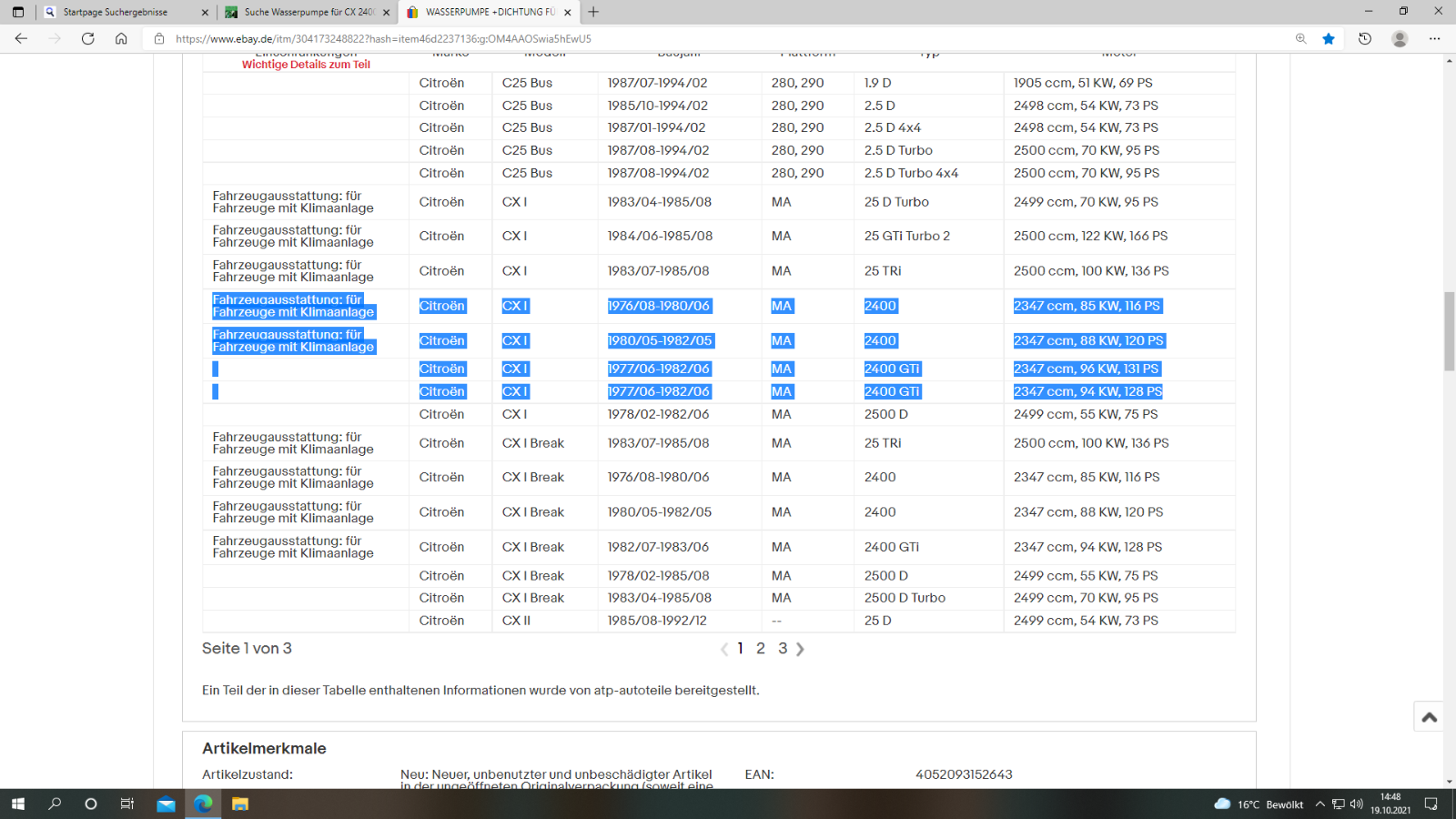Click the EAN value 4052093152643

(964, 774)
